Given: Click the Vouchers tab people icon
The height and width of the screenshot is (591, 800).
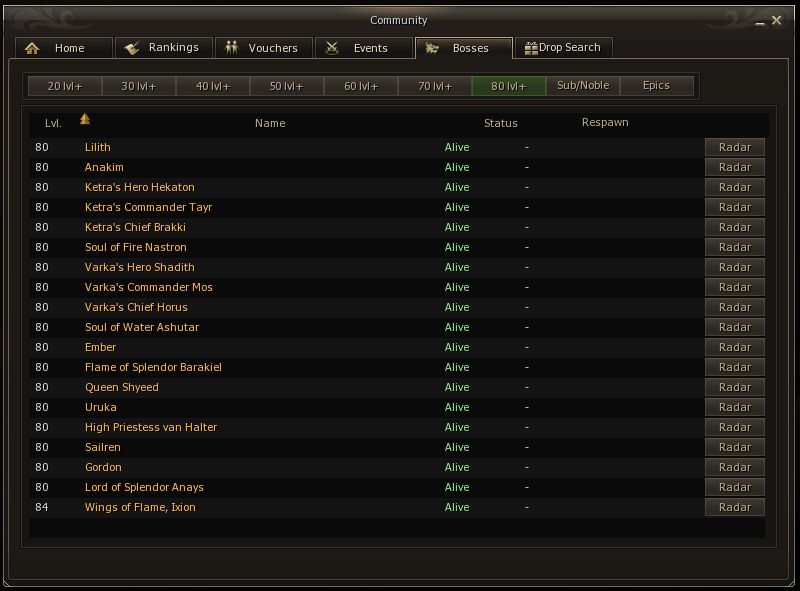Looking at the screenshot, I should point(232,47).
